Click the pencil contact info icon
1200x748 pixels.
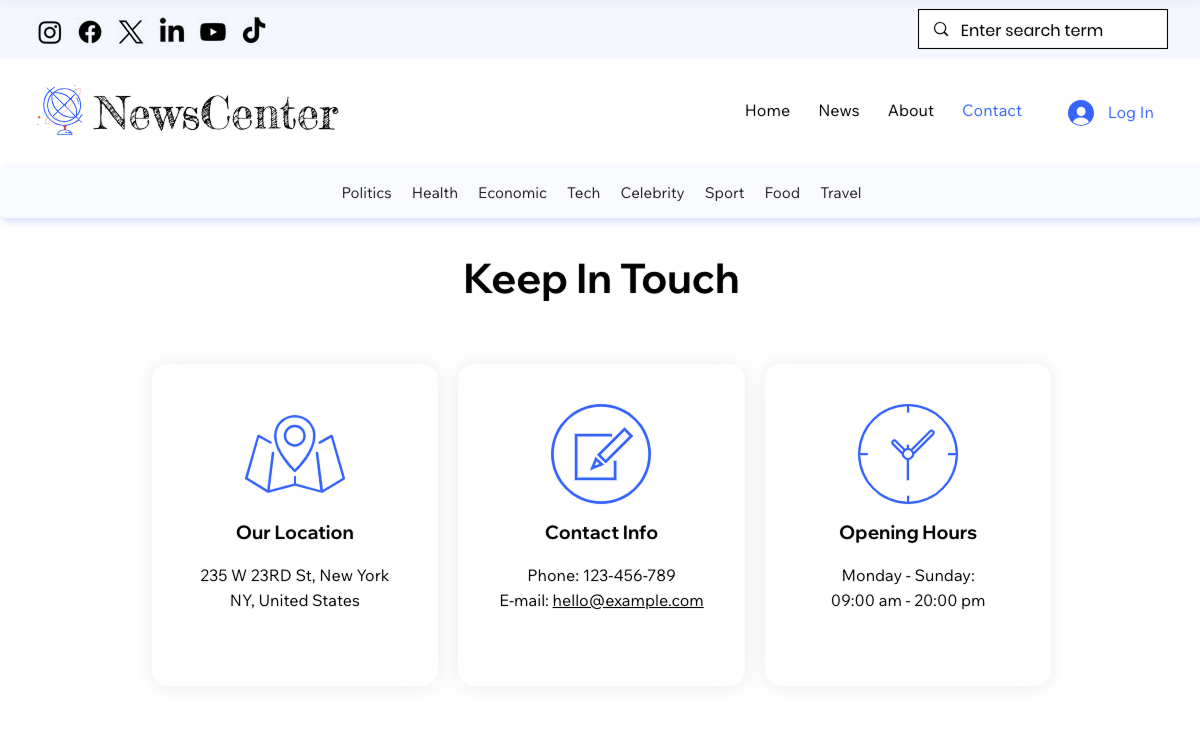(601, 454)
